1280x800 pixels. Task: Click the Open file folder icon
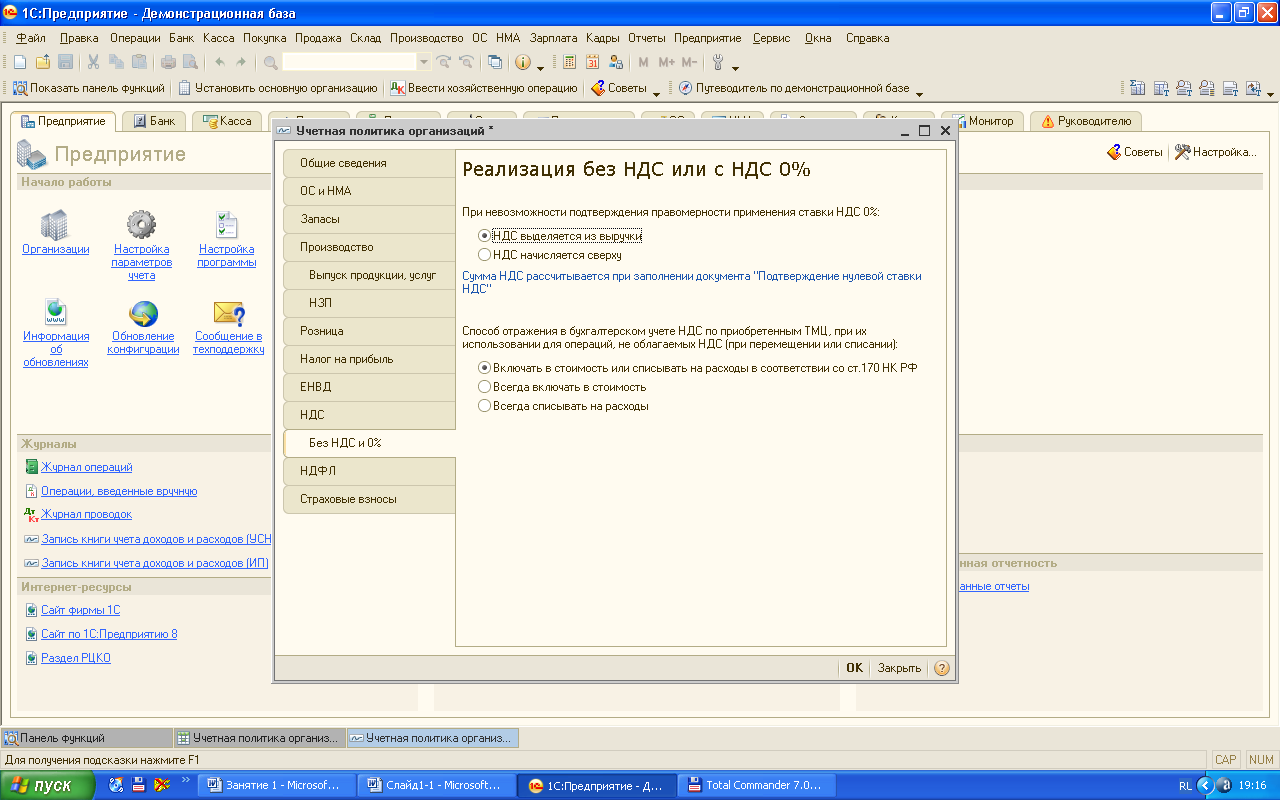[42, 62]
